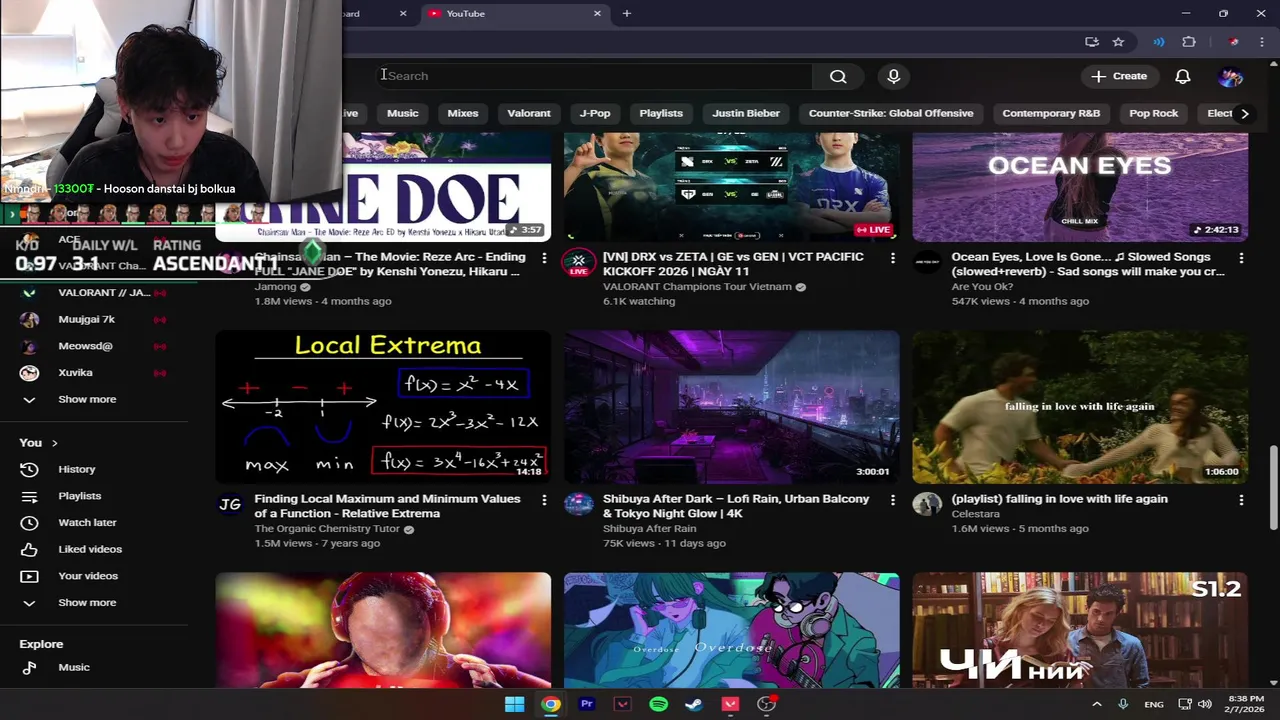This screenshot has width=1280, height=720.
Task: Click the install app icon in address bar
Action: 1092,42
